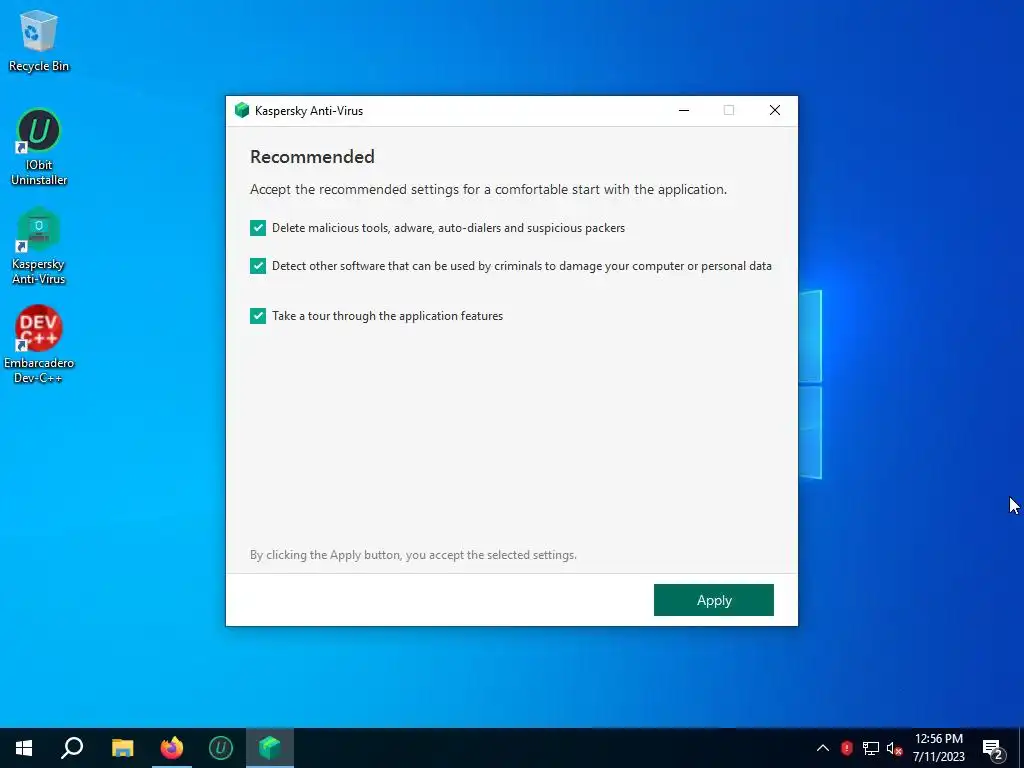Open File Explorer from taskbar
The height and width of the screenshot is (768, 1024).
122,748
